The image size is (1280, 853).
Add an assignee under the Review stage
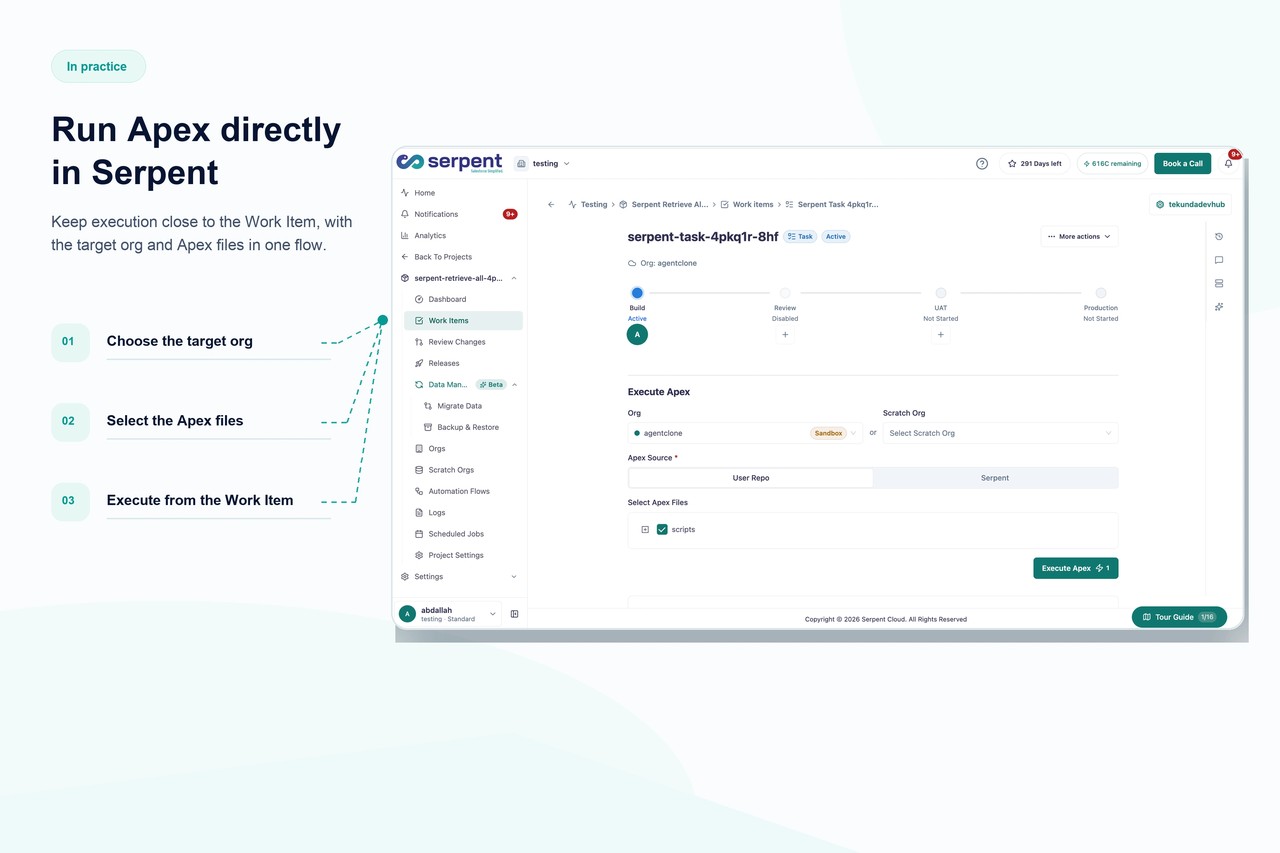785,335
